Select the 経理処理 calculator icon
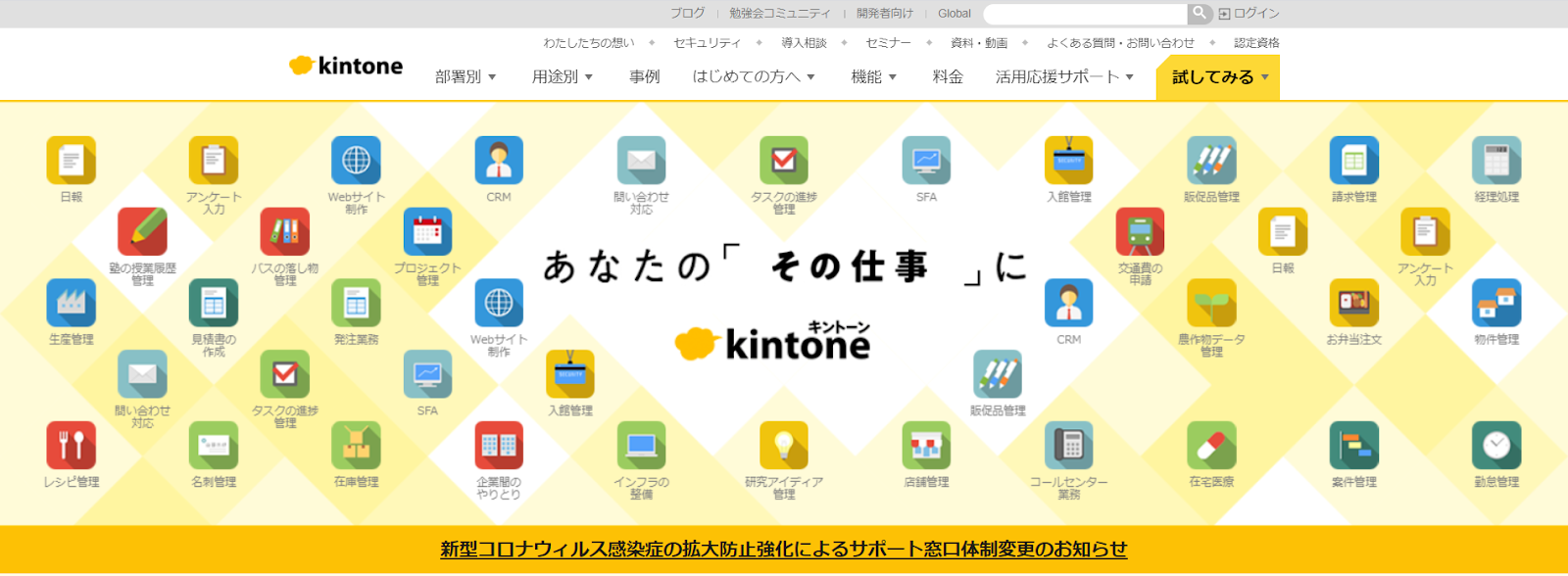Image resolution: width=1568 pixels, height=576 pixels. (1496, 161)
